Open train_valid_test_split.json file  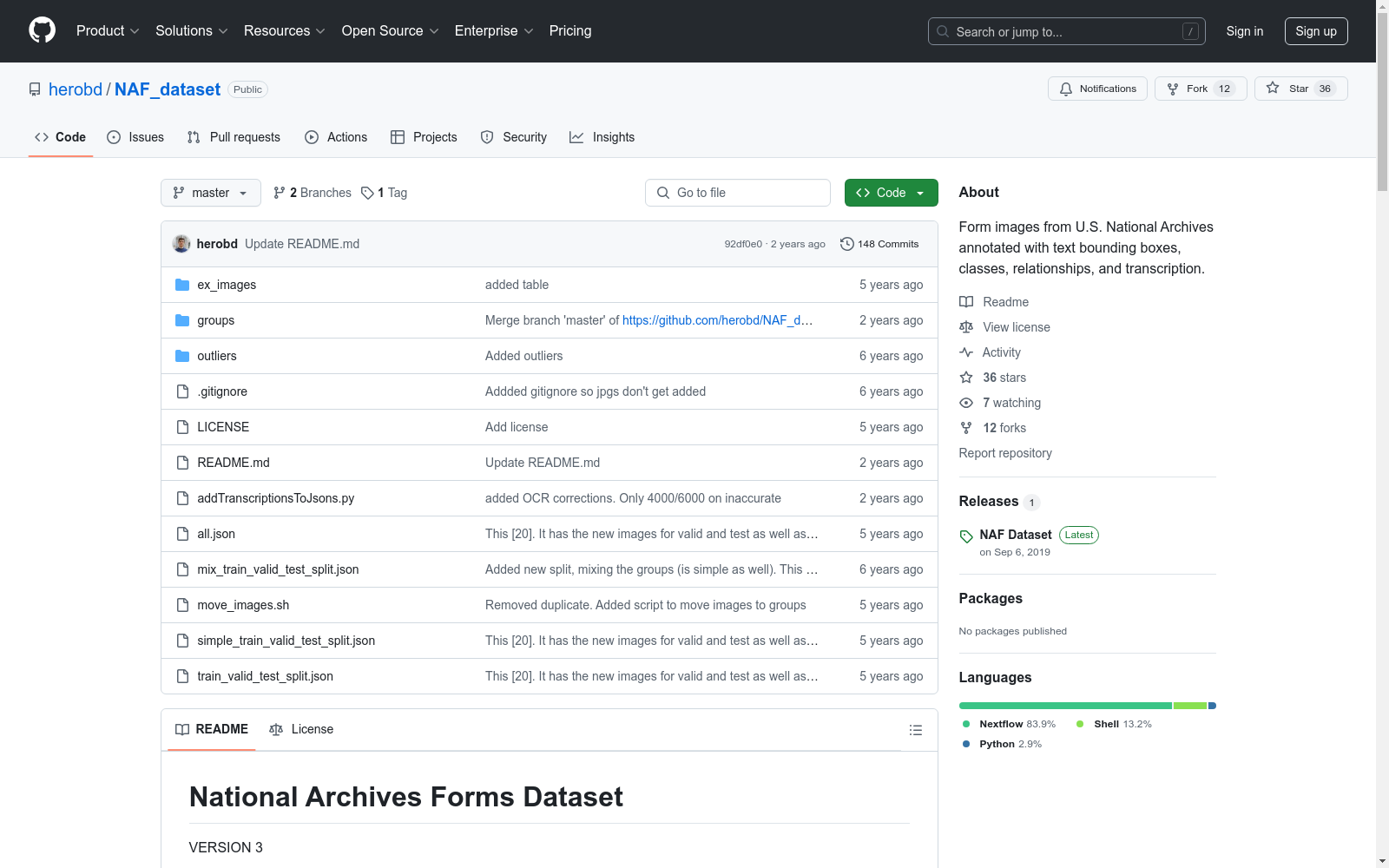tap(265, 676)
